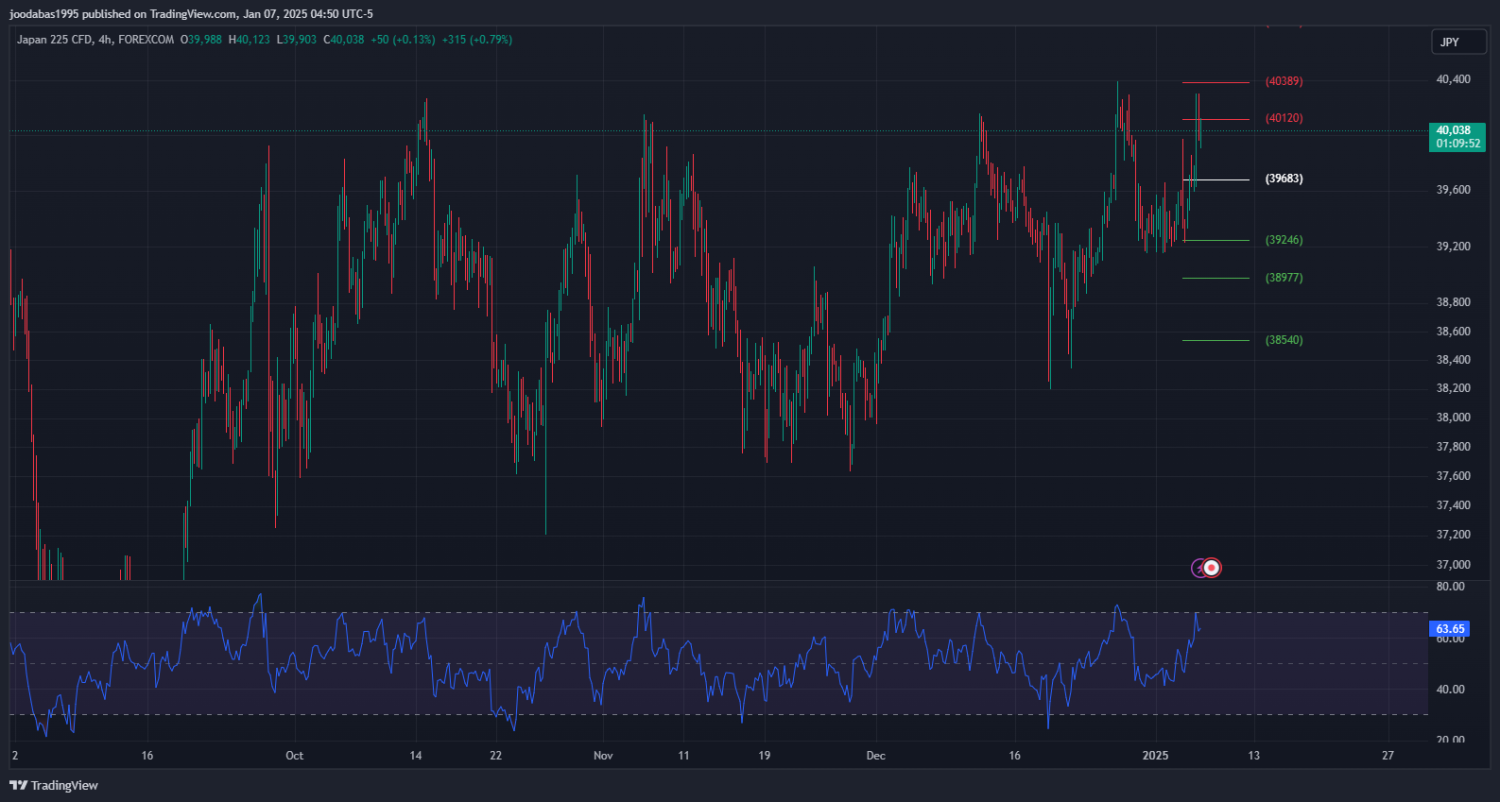The image size is (1500, 802).
Task: Select the (38540) green support level label
Action: coord(1284,340)
